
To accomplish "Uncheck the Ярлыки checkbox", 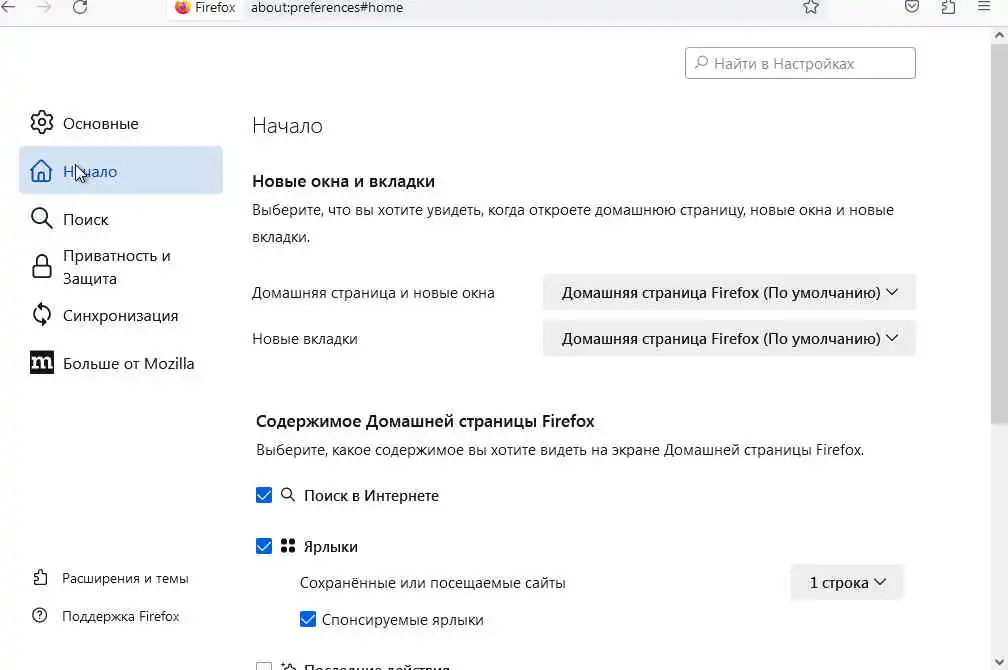I will point(264,546).
